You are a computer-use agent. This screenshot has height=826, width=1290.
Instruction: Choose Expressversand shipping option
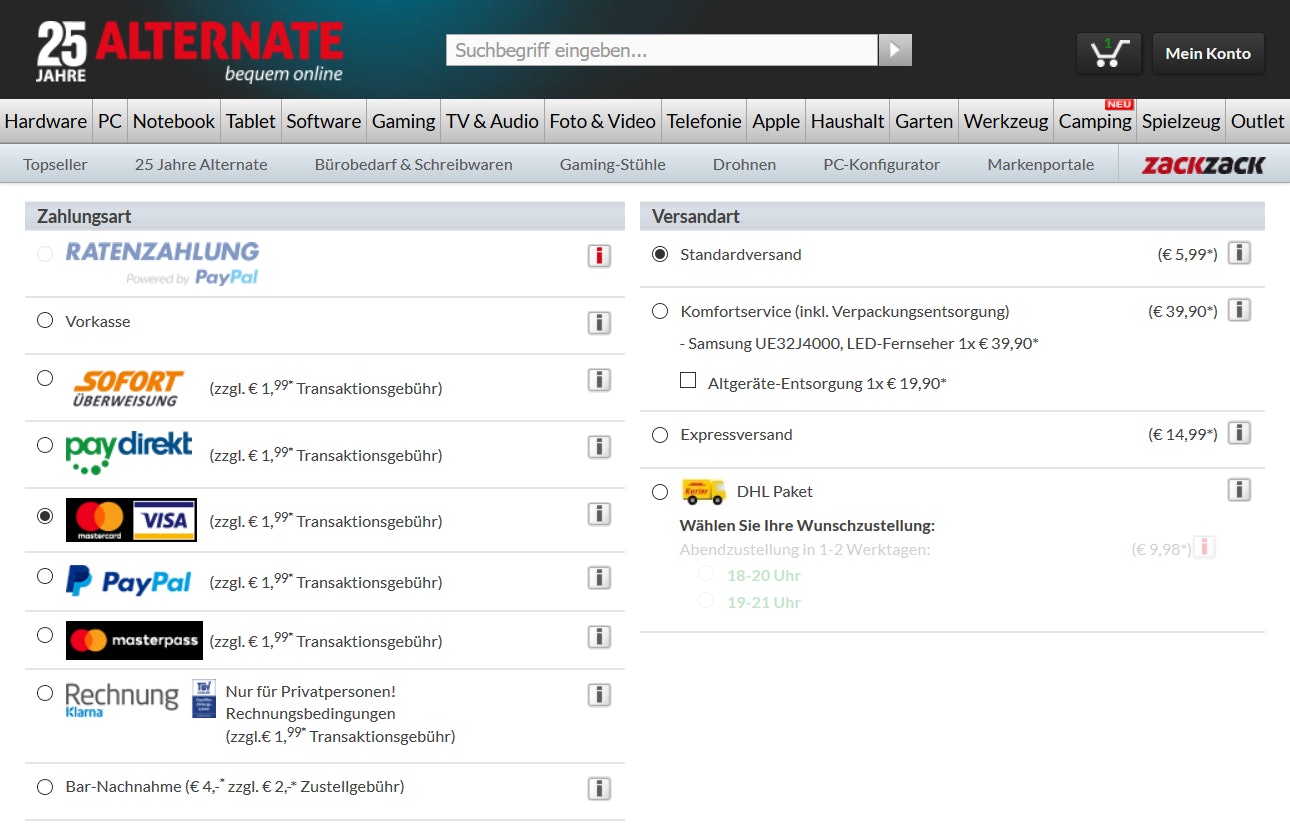click(660, 435)
